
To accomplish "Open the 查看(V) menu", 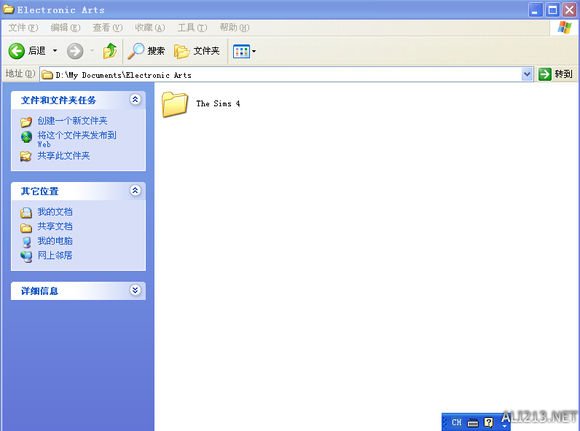I will [107, 27].
